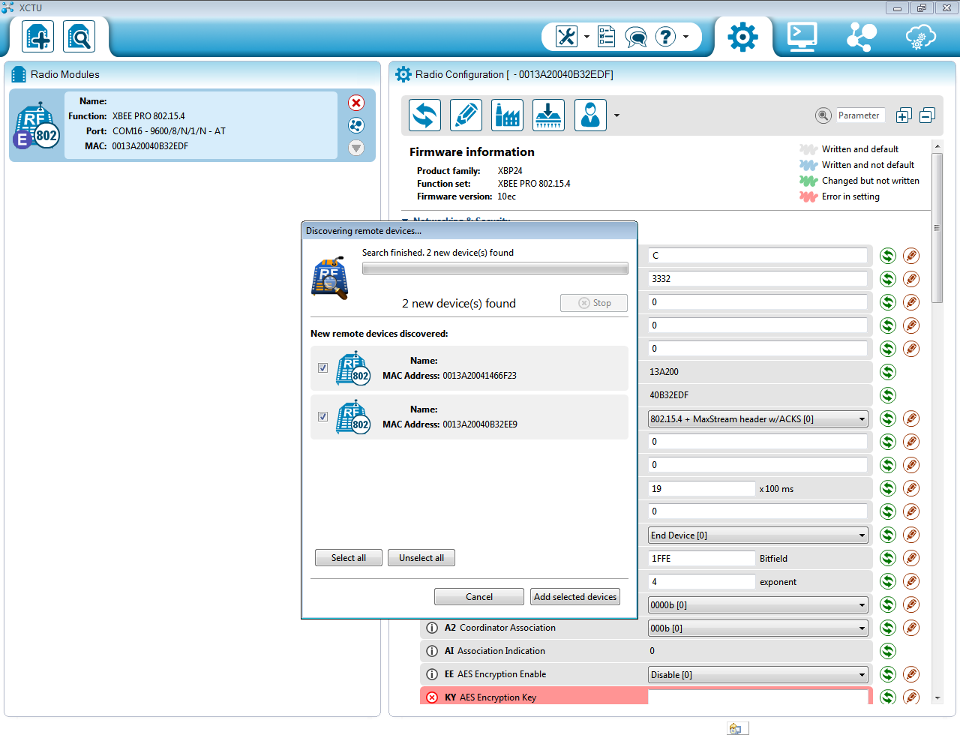The width and height of the screenshot is (960, 738).
Task: Refresh the 3332 parameter value
Action: pyautogui.click(x=888, y=279)
